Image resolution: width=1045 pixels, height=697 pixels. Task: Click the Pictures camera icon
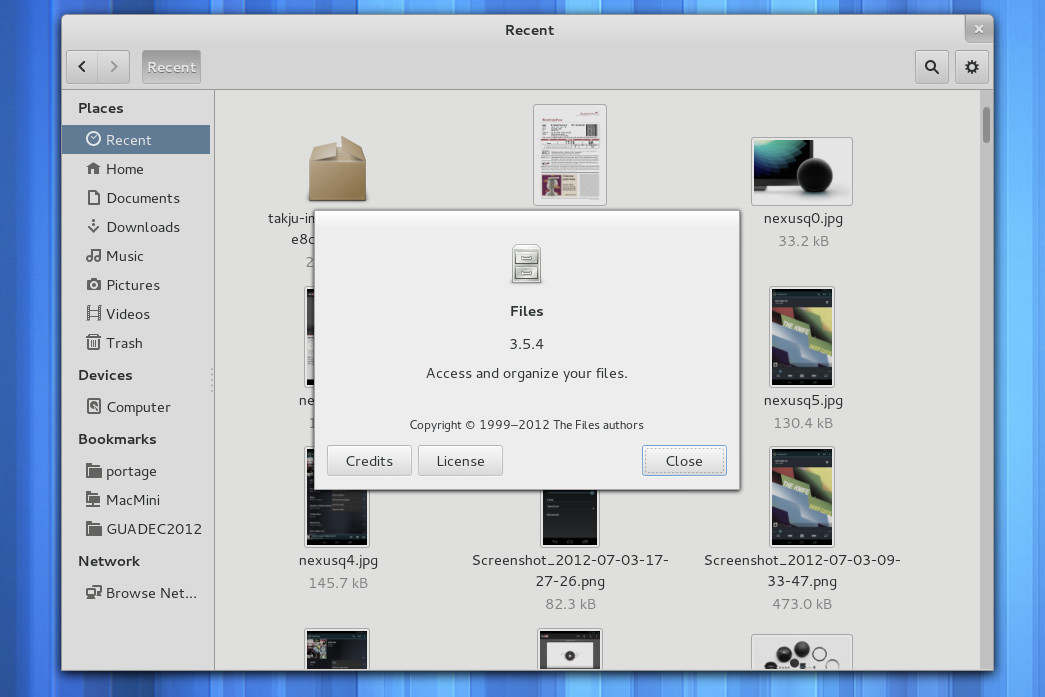(94, 285)
